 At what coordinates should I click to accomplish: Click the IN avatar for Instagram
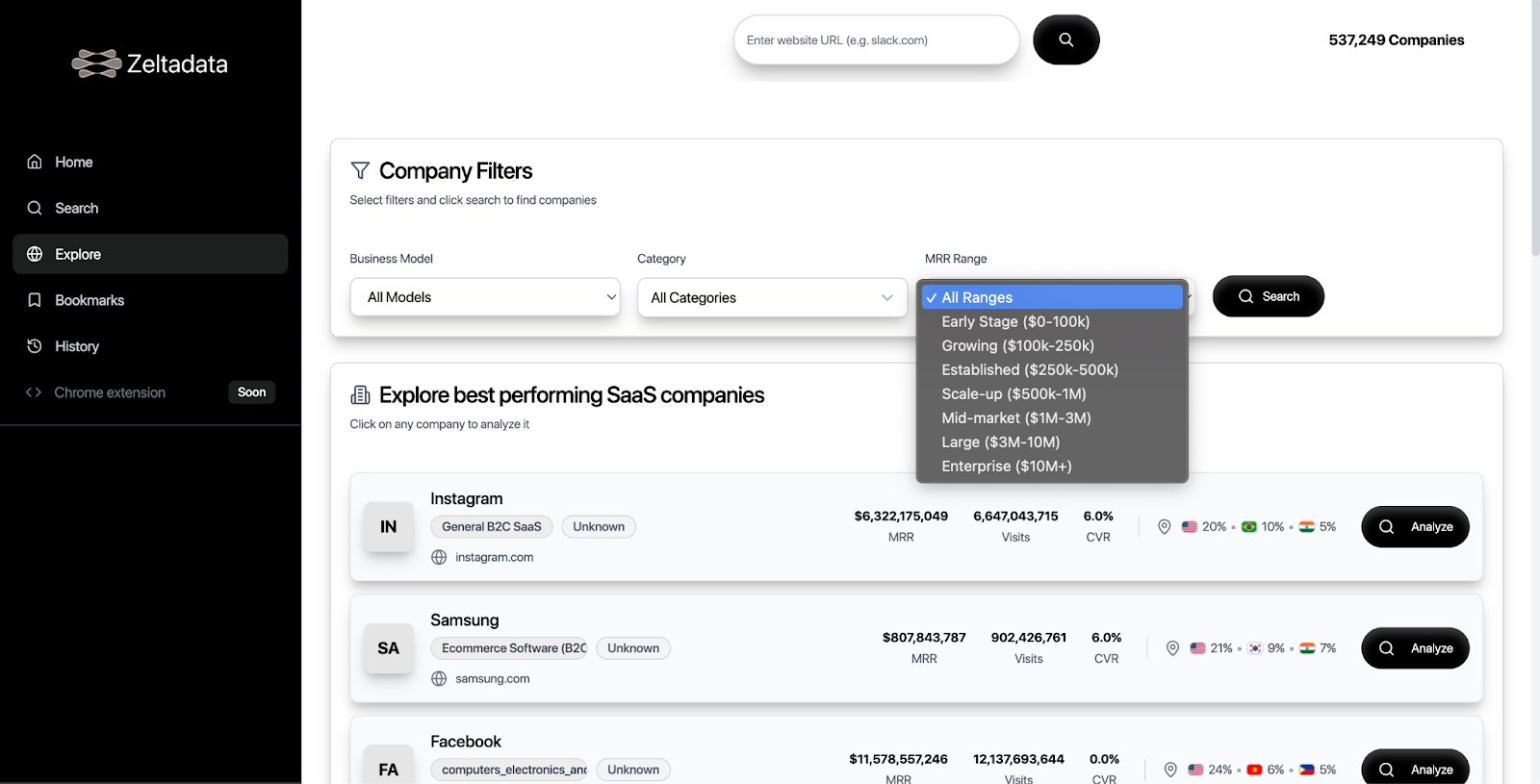388,526
